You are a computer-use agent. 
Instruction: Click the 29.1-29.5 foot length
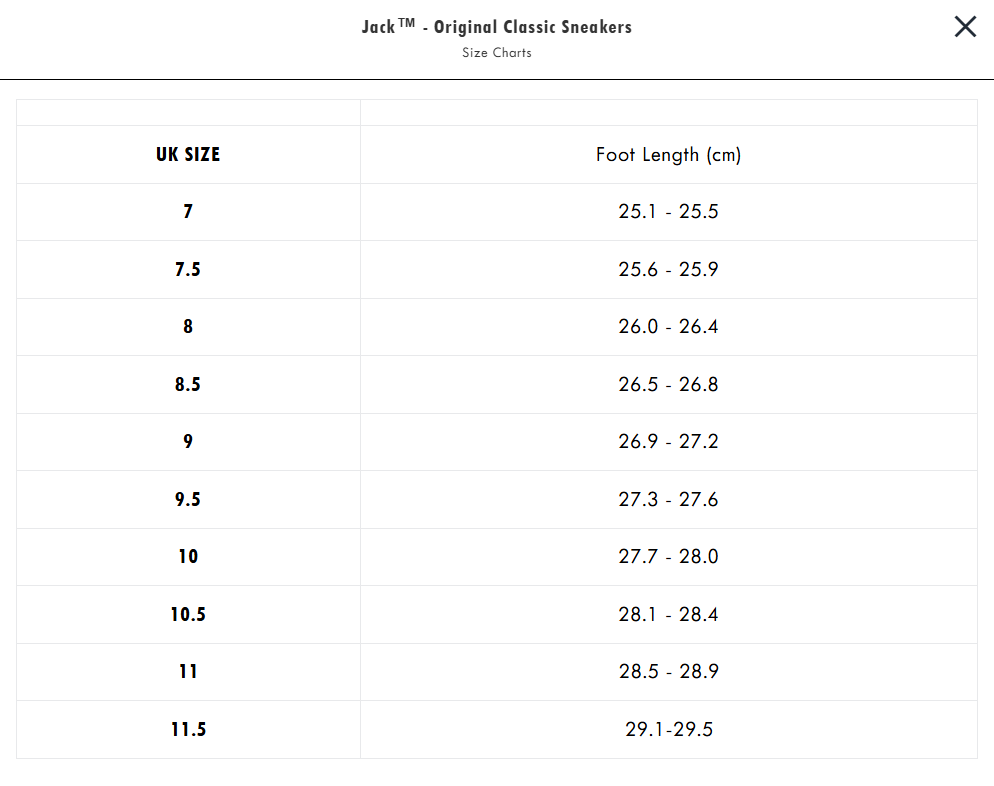(669, 730)
